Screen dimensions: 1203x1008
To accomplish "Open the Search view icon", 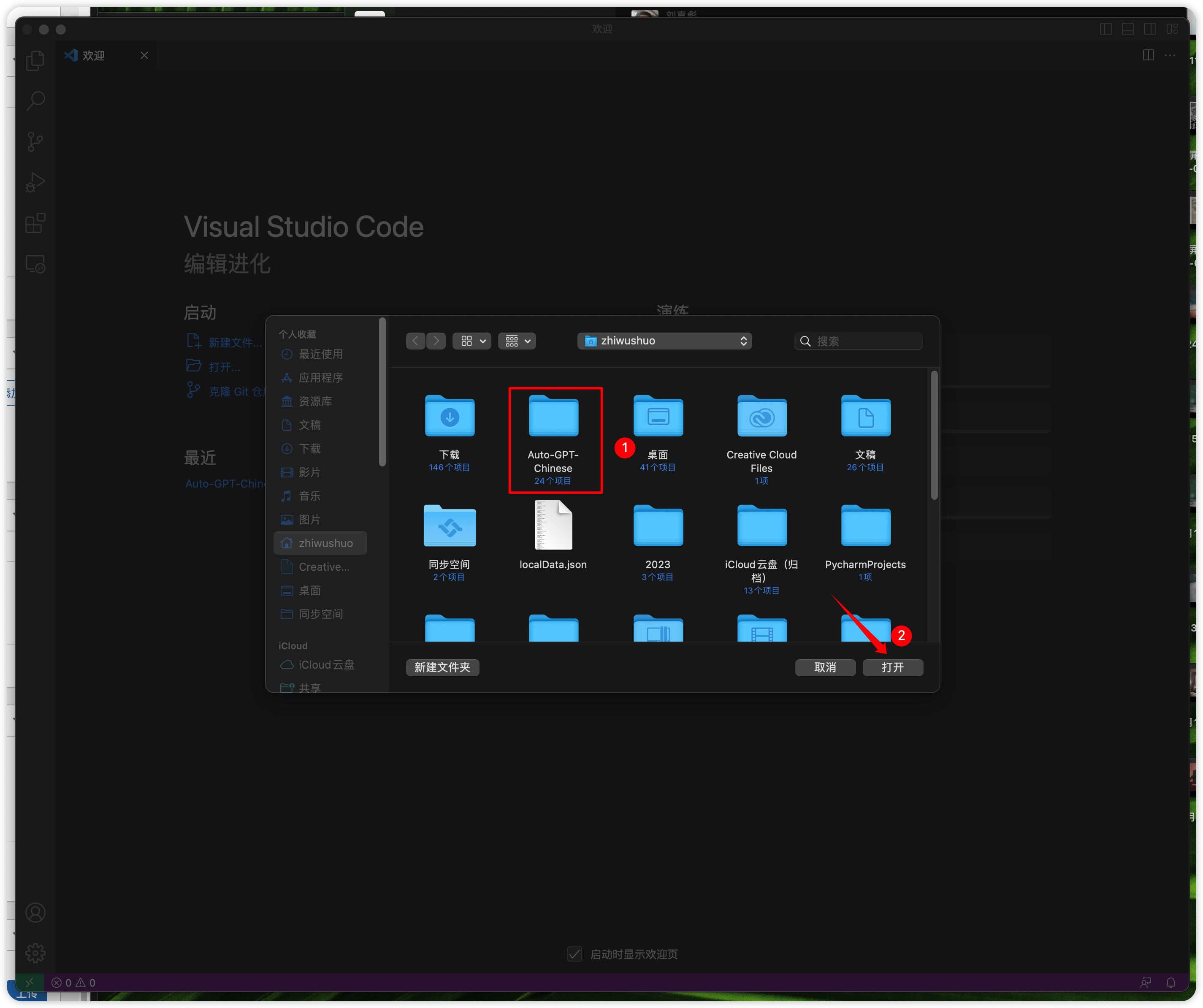I will 35,101.
